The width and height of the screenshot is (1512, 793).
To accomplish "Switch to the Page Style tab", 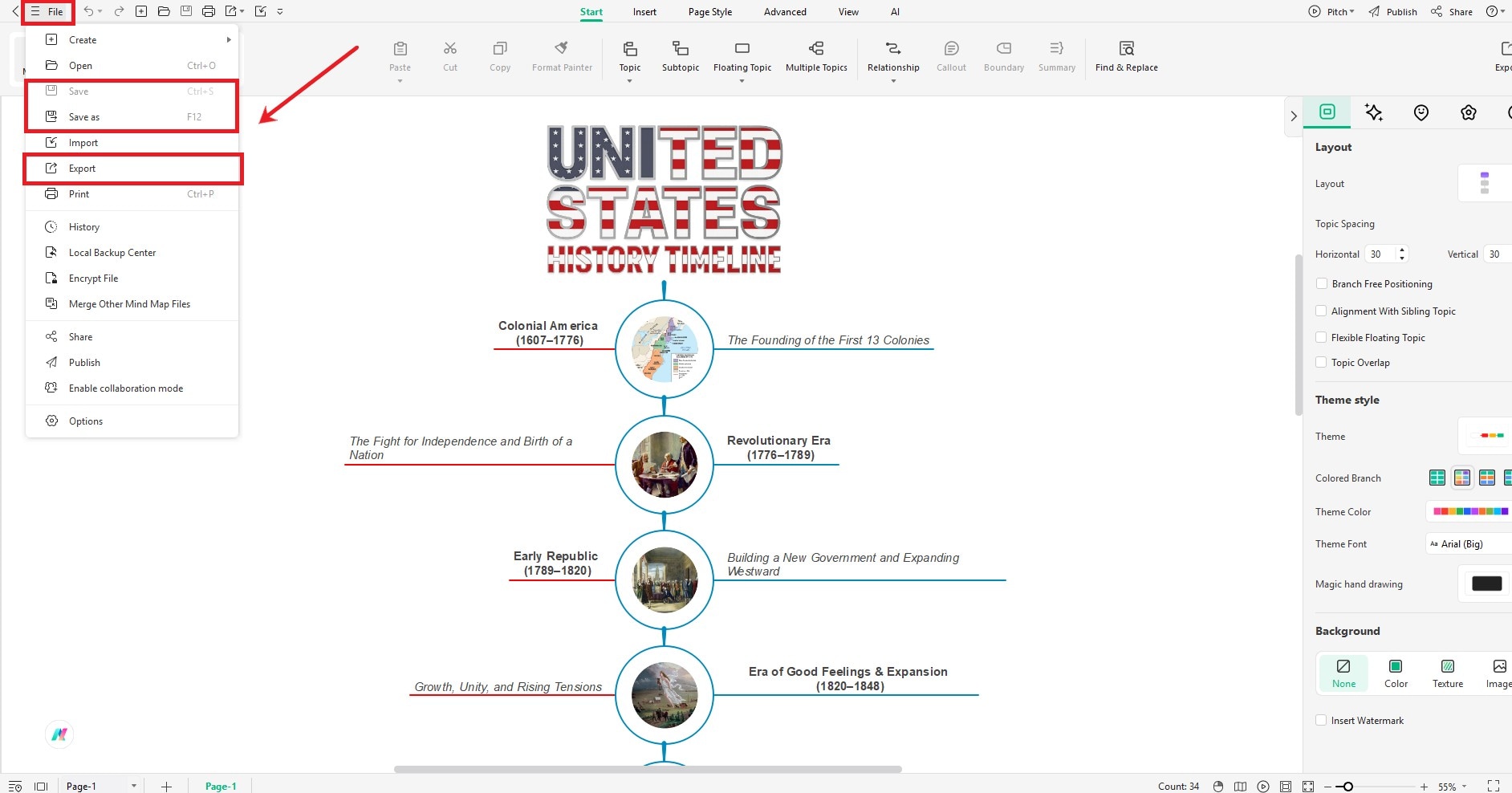I will [x=710, y=12].
